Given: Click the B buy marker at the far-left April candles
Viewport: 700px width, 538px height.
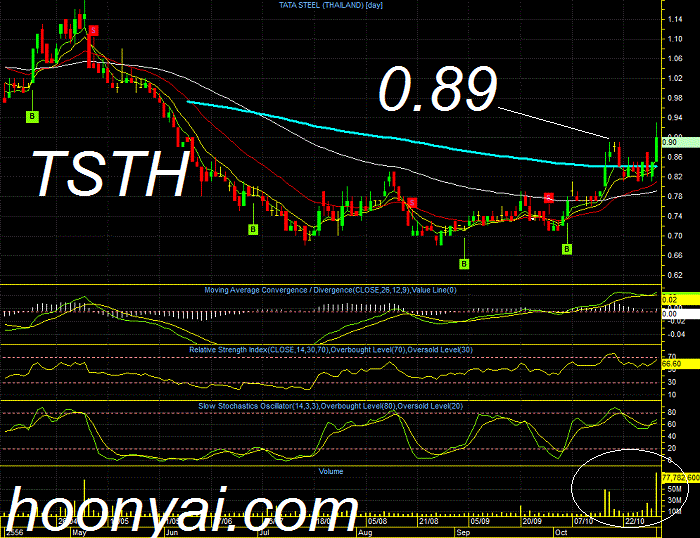Looking at the screenshot, I should tap(32, 117).
